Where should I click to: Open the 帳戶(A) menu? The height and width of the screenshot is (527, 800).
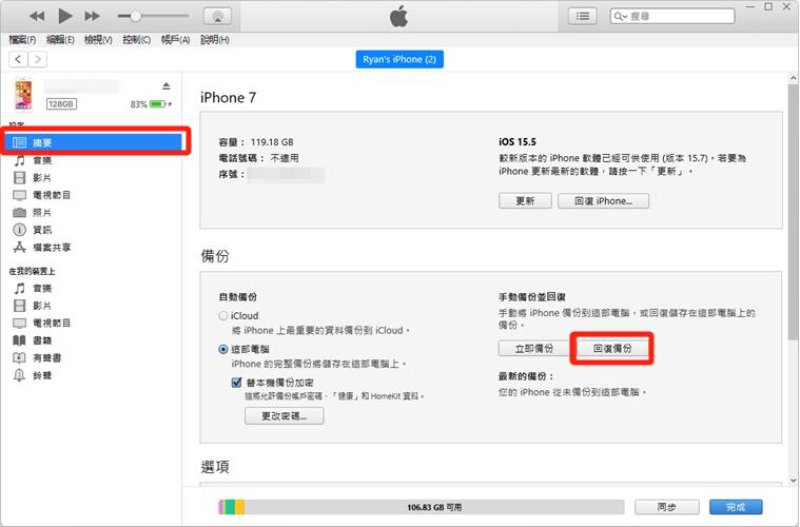(x=175, y=40)
